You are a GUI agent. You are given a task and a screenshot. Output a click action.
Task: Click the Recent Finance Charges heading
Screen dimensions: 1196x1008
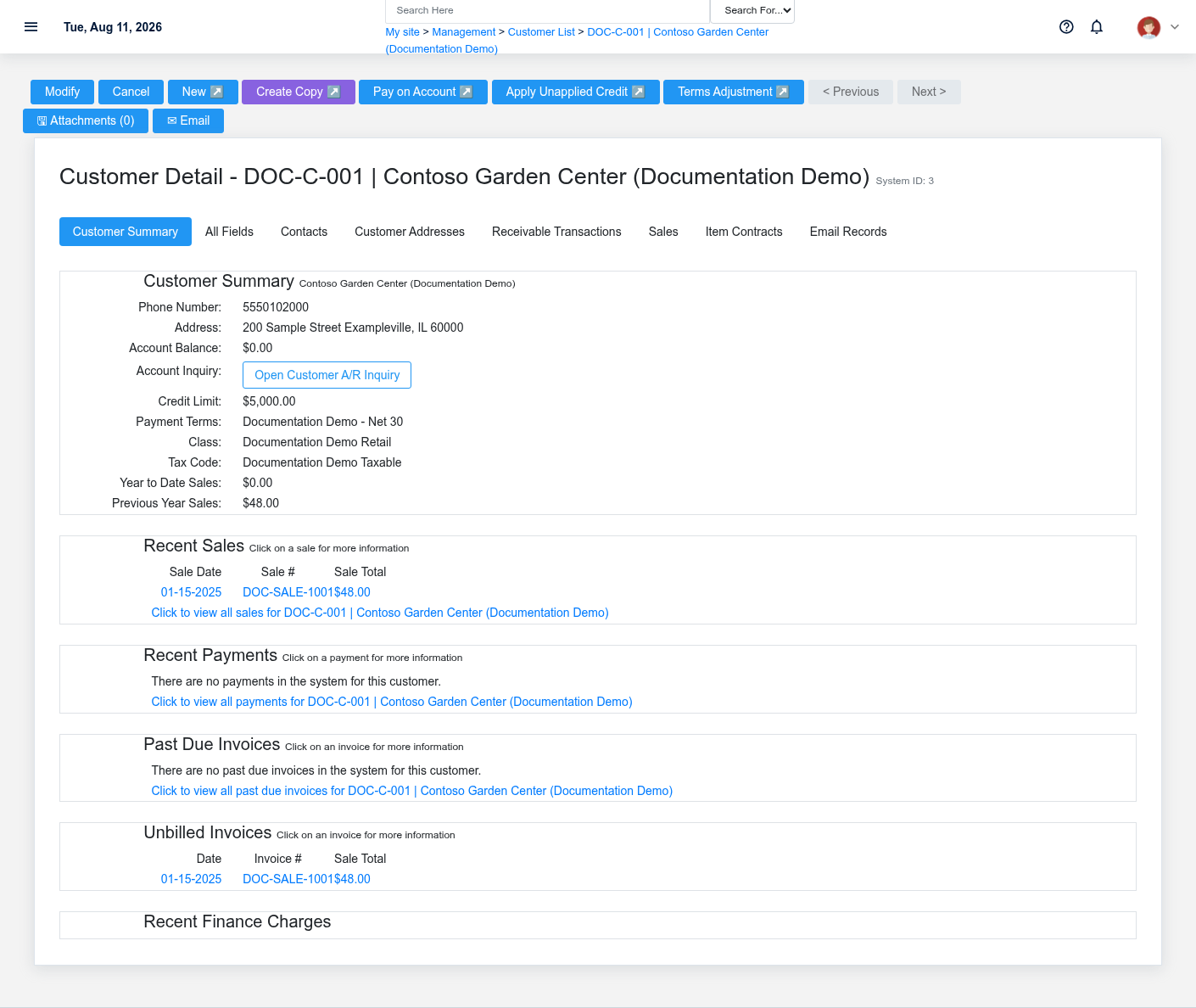tap(238, 921)
